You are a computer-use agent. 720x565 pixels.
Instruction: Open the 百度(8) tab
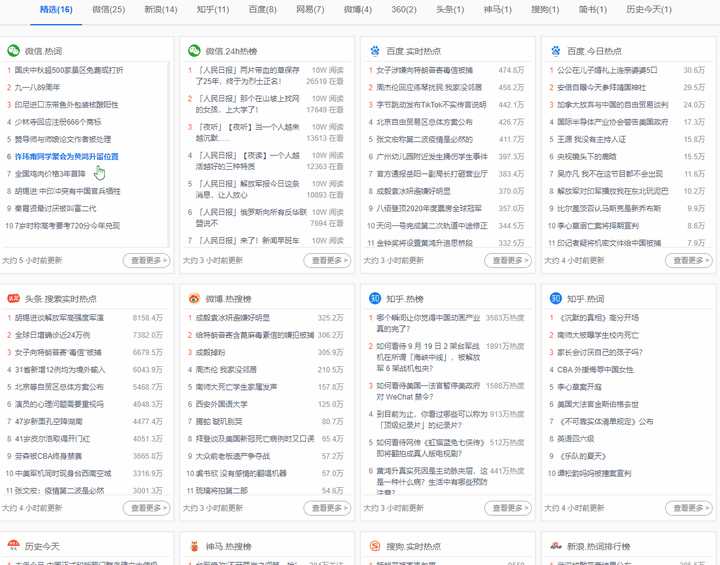point(263,10)
